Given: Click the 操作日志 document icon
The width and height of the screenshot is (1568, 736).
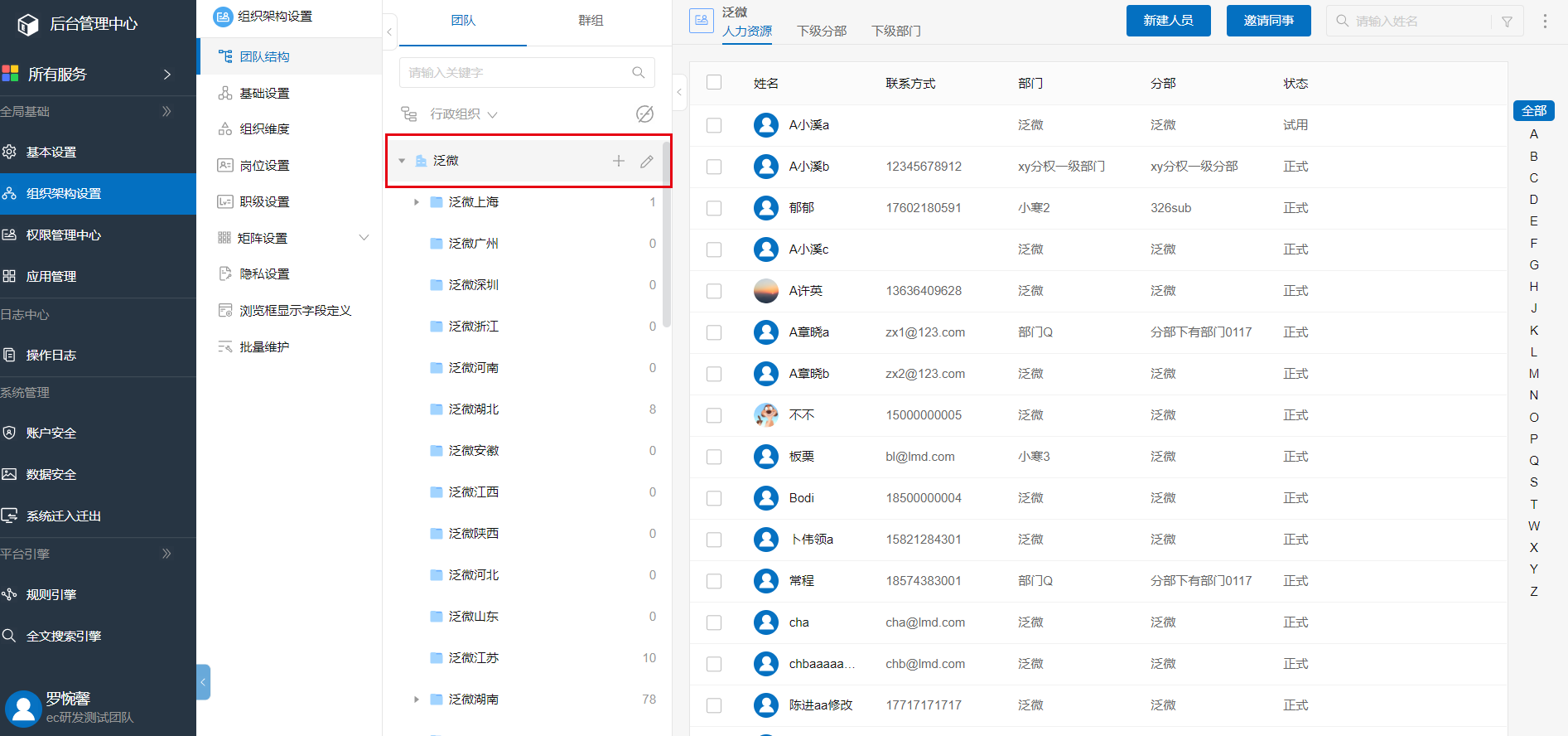Looking at the screenshot, I should (x=9, y=355).
